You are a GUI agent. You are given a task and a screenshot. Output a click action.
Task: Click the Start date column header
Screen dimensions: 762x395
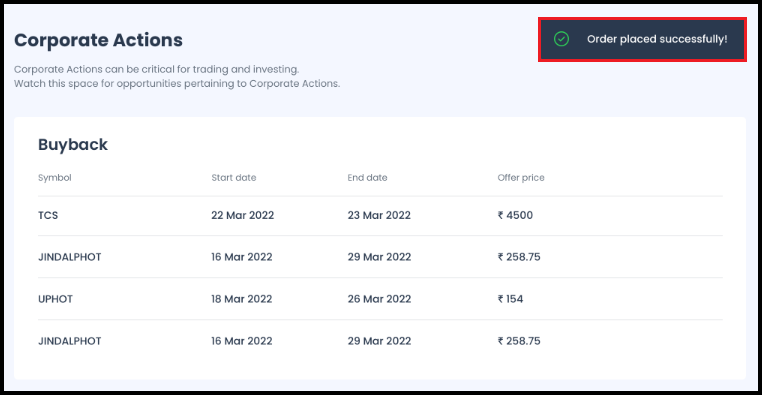pyautogui.click(x=234, y=178)
